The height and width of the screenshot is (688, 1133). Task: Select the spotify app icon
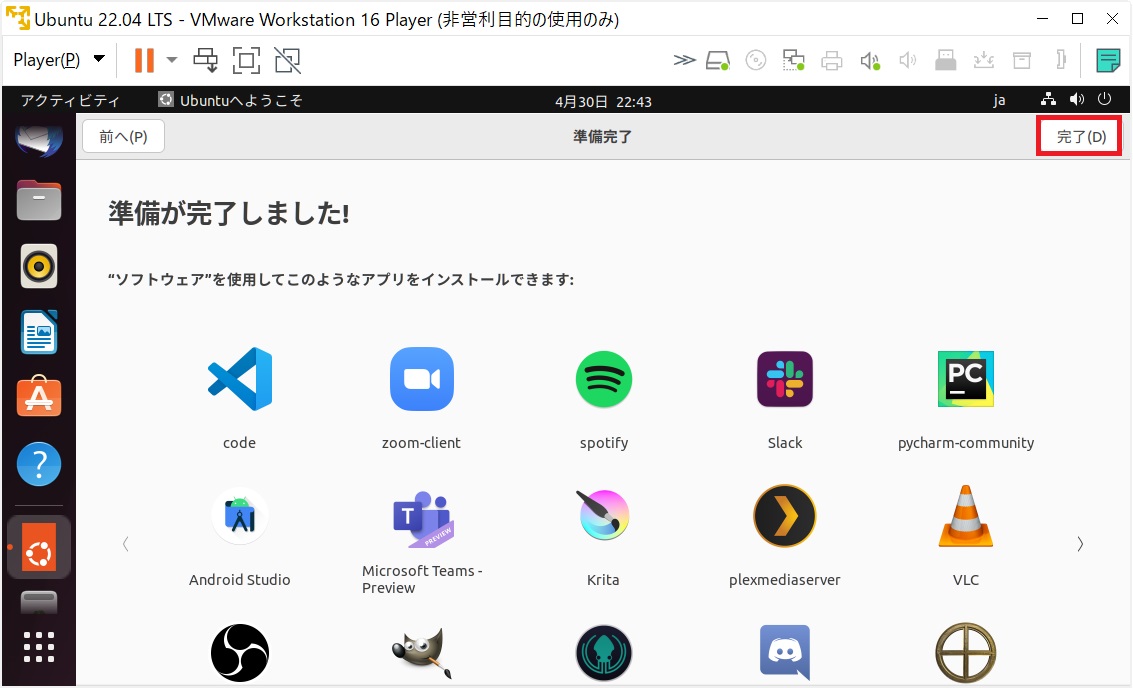[x=604, y=379]
